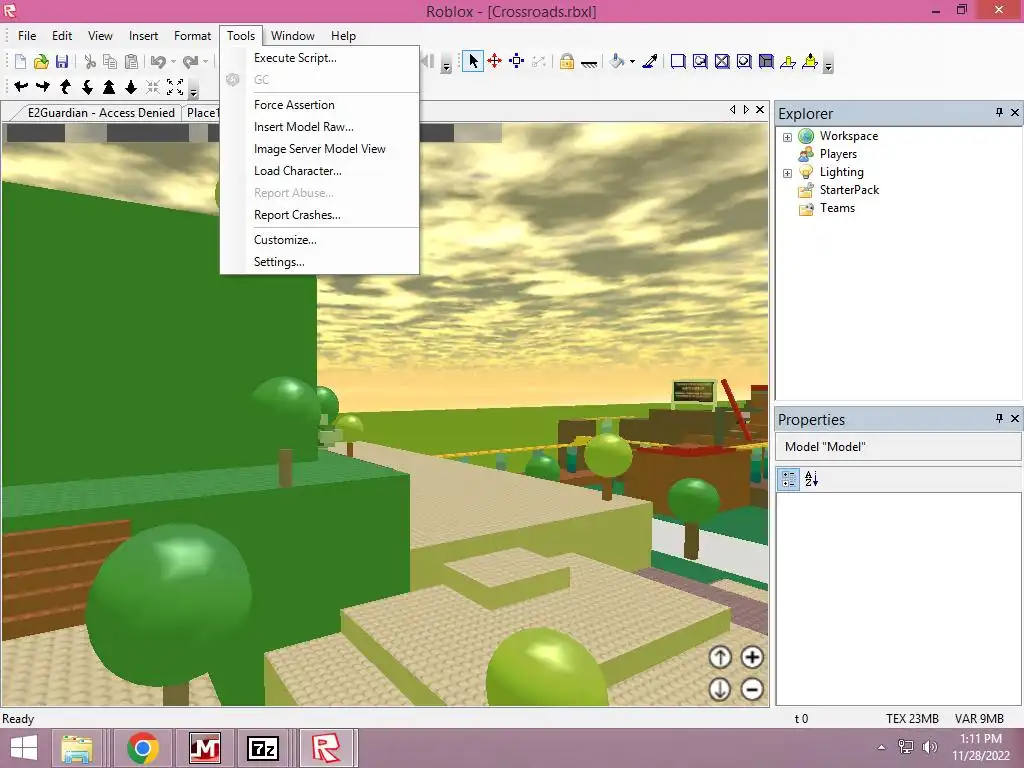Click the Copy icon in toolbar

[x=110, y=61]
